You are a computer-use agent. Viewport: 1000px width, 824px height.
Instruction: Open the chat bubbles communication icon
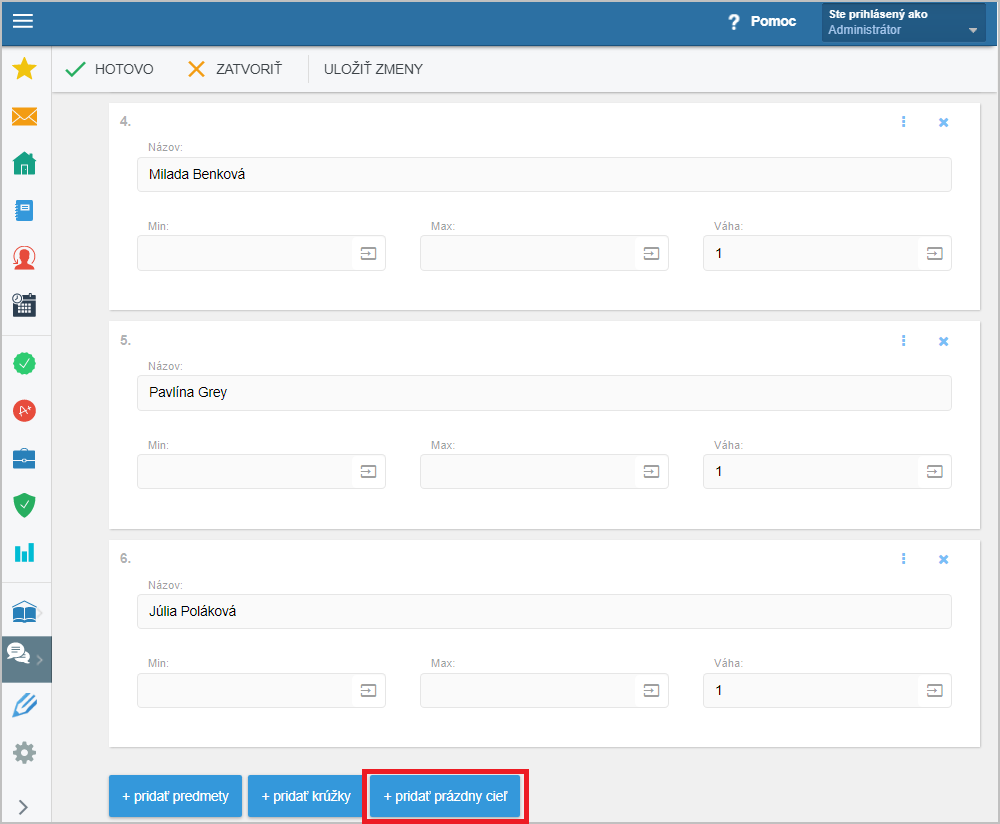tap(18, 653)
